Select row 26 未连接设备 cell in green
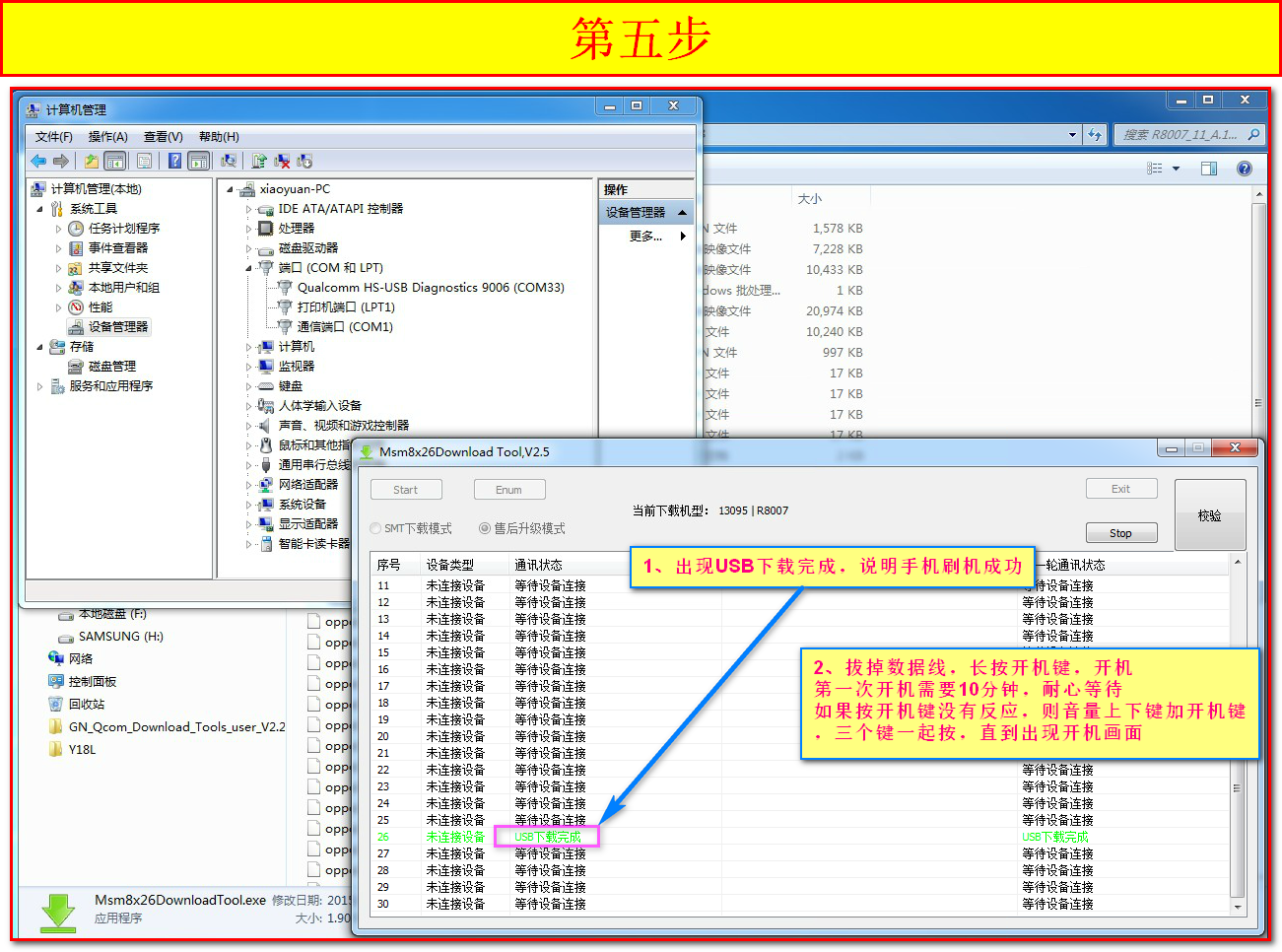 455,838
